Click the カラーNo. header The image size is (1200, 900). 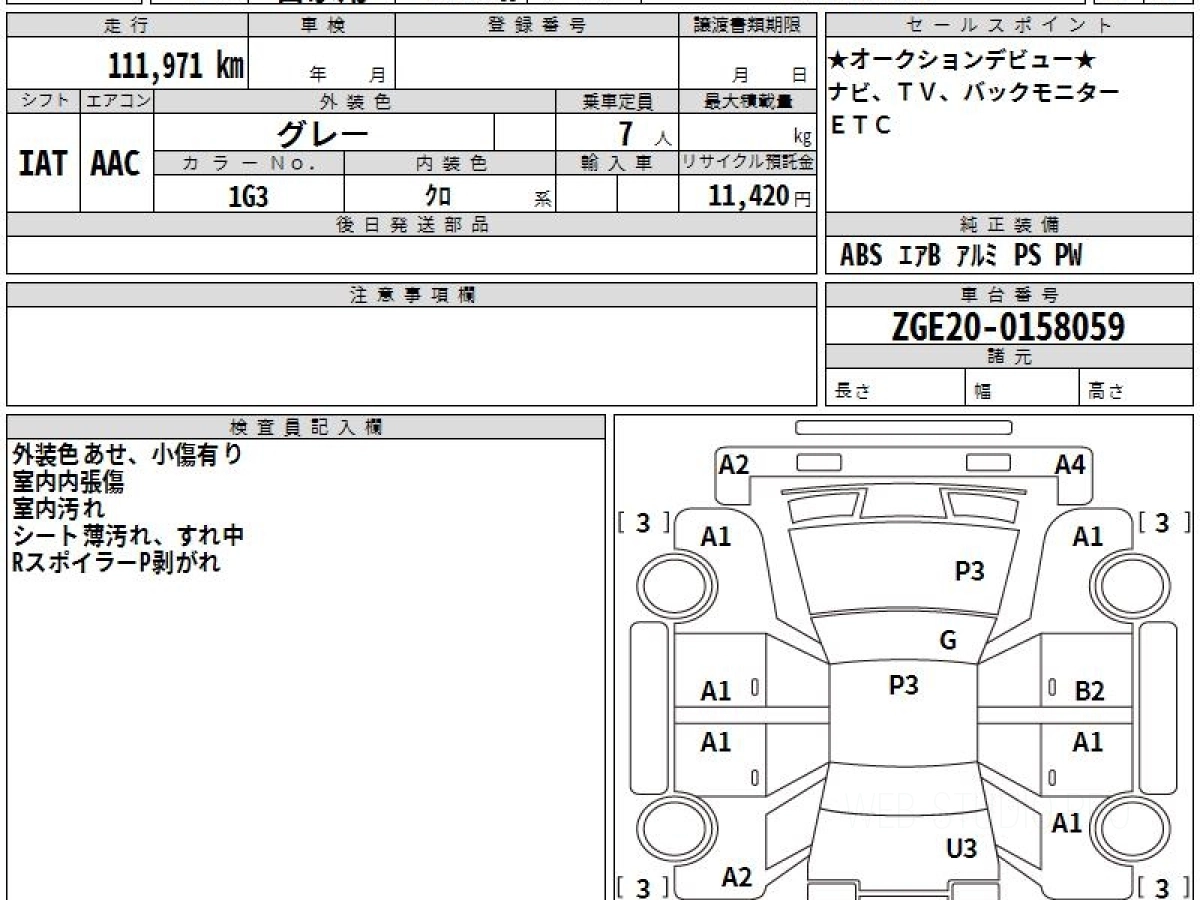click(249, 163)
